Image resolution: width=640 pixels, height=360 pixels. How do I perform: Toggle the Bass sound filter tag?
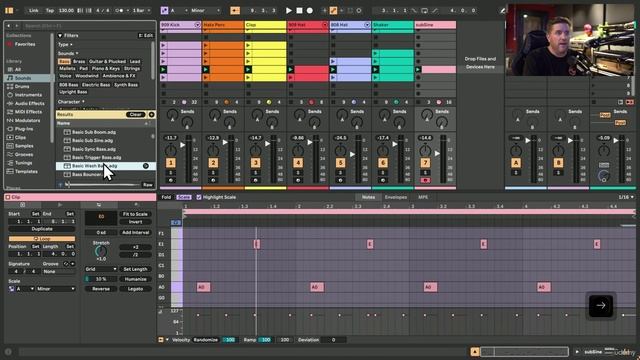pos(64,62)
